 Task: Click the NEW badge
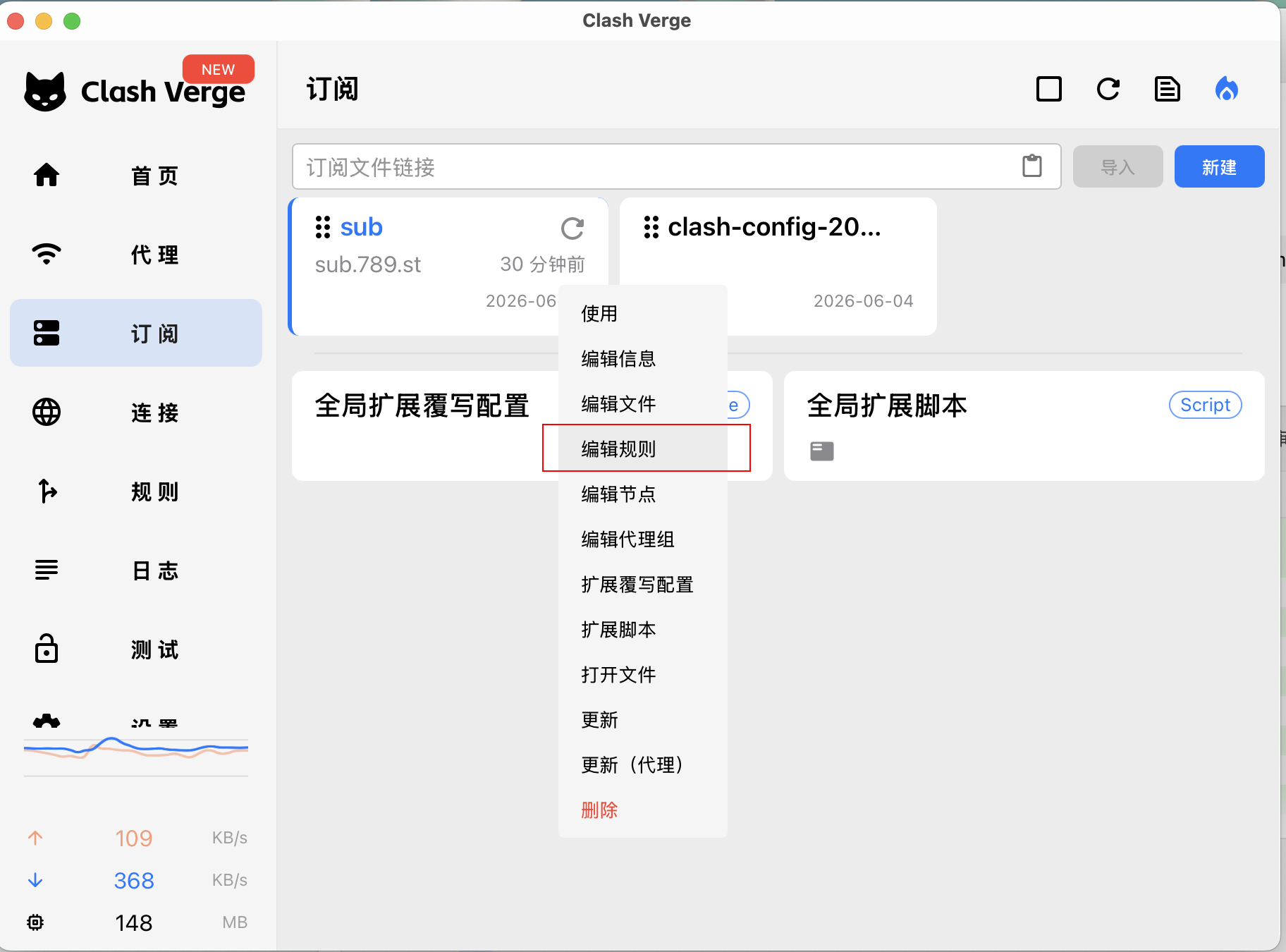219,69
